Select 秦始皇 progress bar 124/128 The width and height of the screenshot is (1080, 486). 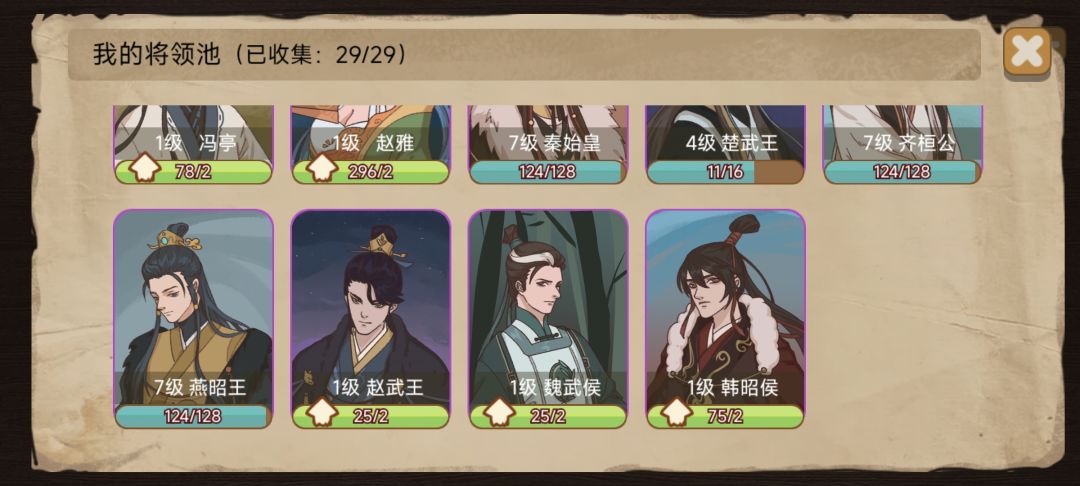(548, 172)
